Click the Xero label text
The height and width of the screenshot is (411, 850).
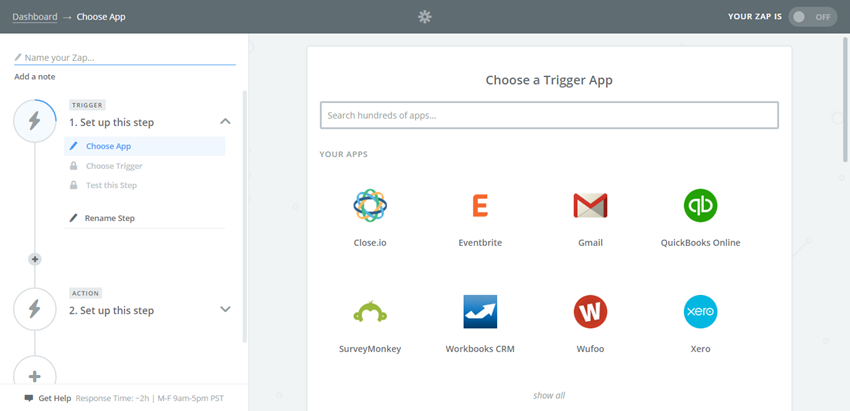click(x=700, y=349)
